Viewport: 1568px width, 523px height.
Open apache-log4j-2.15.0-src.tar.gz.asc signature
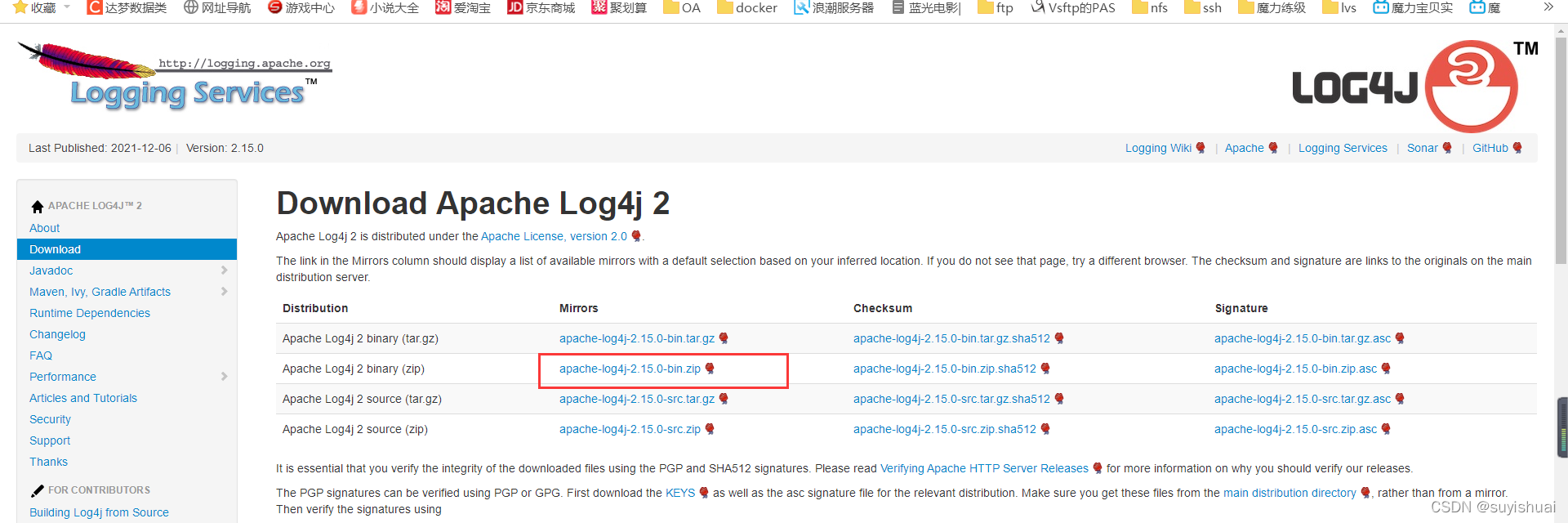point(1303,399)
